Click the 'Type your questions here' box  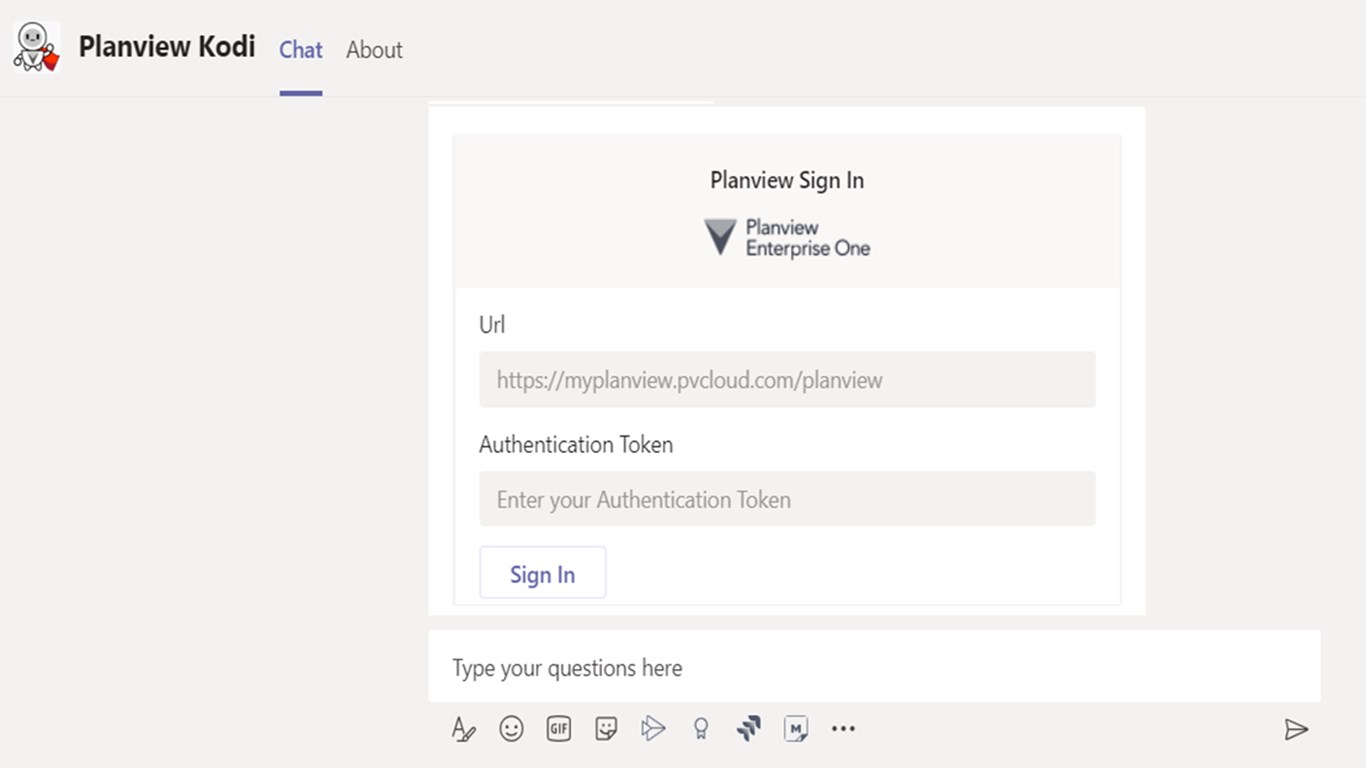874,667
